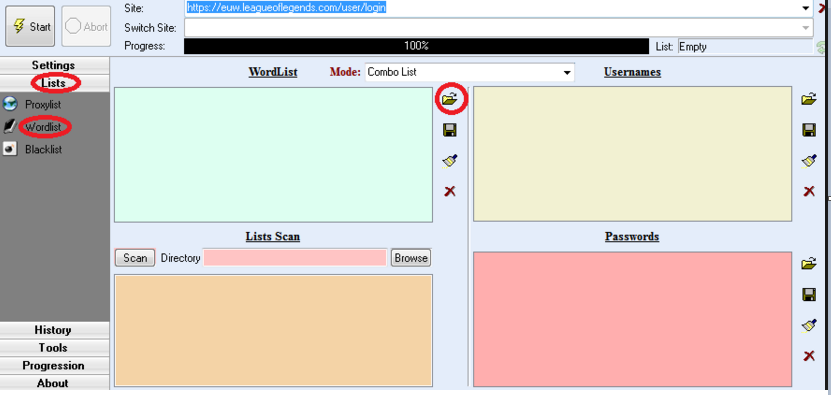The image size is (831, 395).
Task: Click the Scan button
Action: click(135, 258)
